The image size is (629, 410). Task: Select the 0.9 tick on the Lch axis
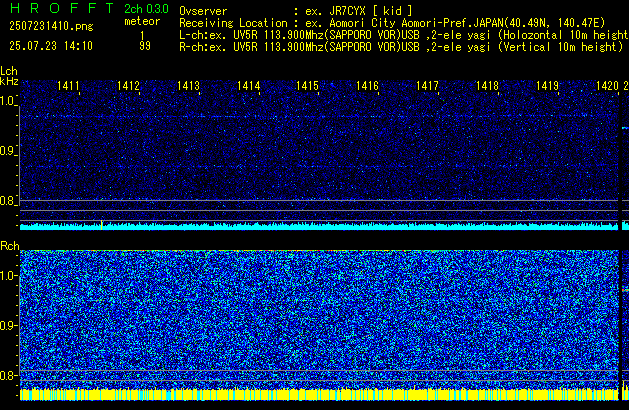tap(8, 151)
